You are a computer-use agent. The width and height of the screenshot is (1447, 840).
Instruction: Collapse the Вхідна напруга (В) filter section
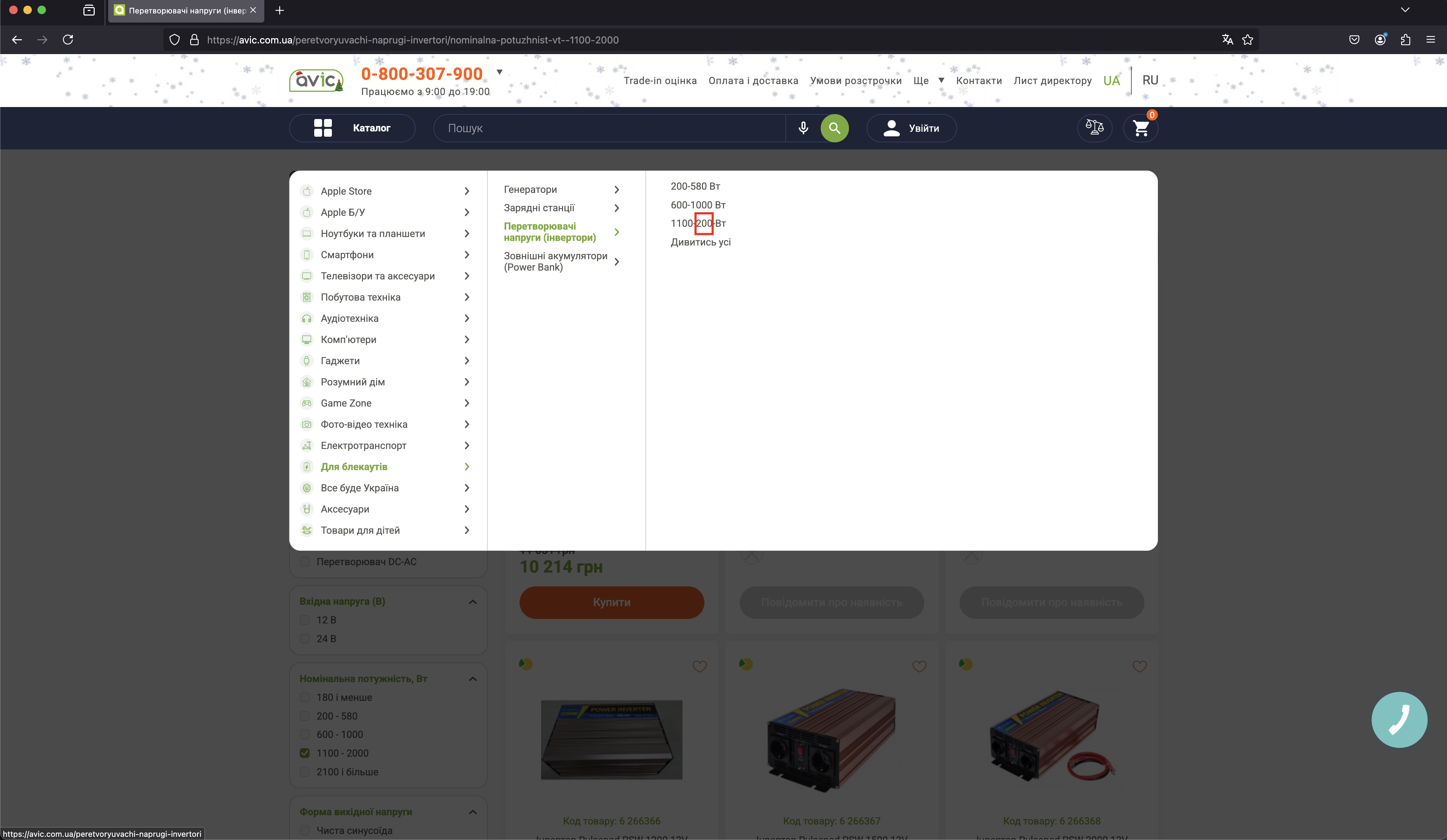[x=472, y=601]
